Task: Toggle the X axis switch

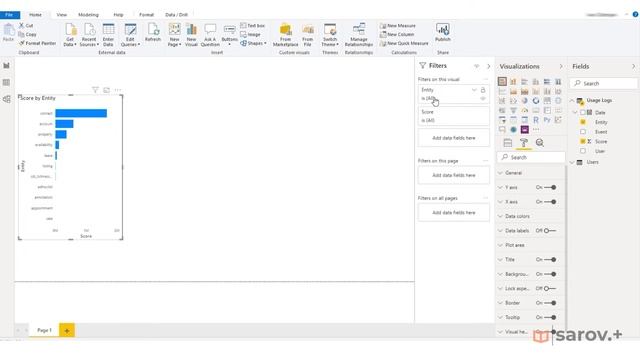Action: point(550,202)
